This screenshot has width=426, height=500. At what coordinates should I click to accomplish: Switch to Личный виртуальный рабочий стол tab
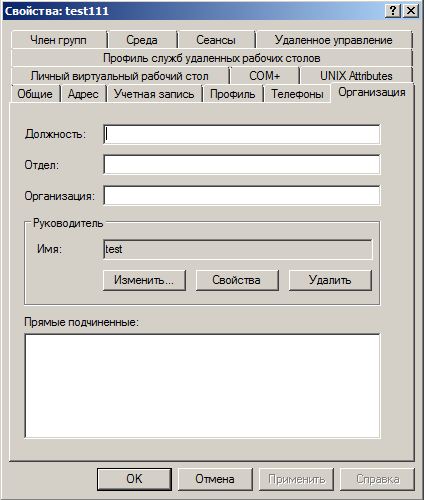pos(120,76)
